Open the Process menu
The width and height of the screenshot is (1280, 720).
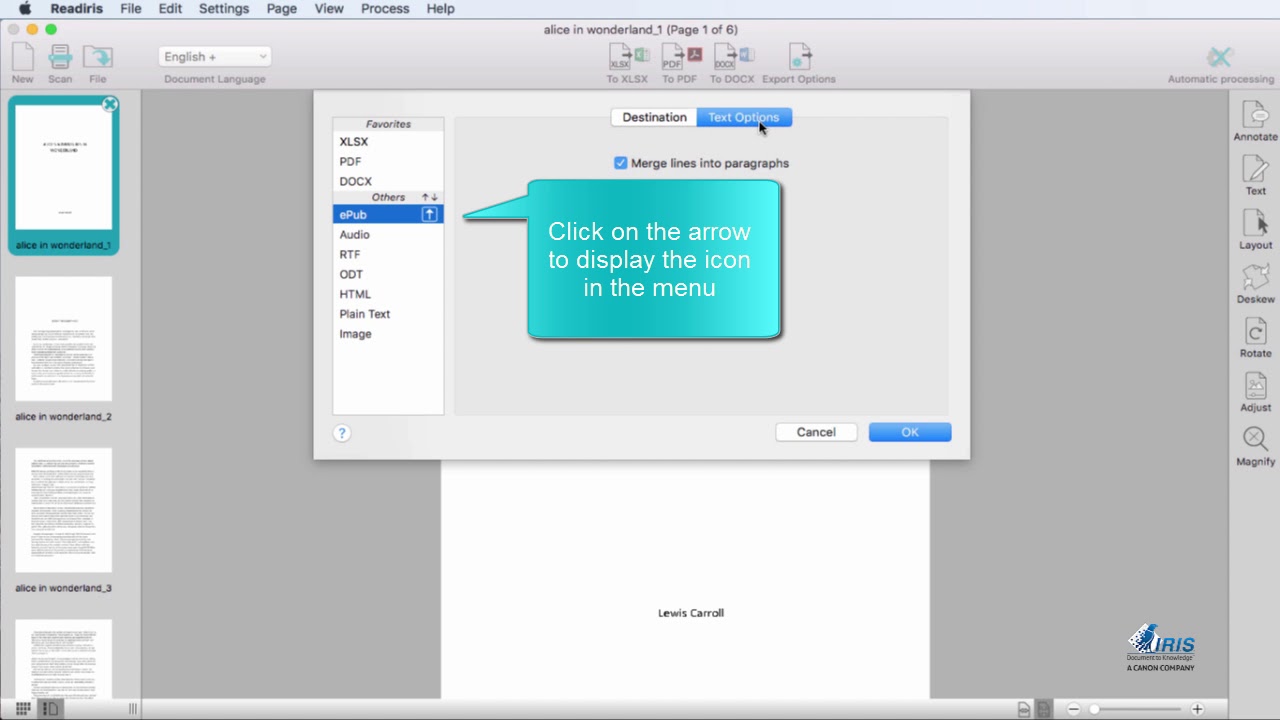coord(385,8)
